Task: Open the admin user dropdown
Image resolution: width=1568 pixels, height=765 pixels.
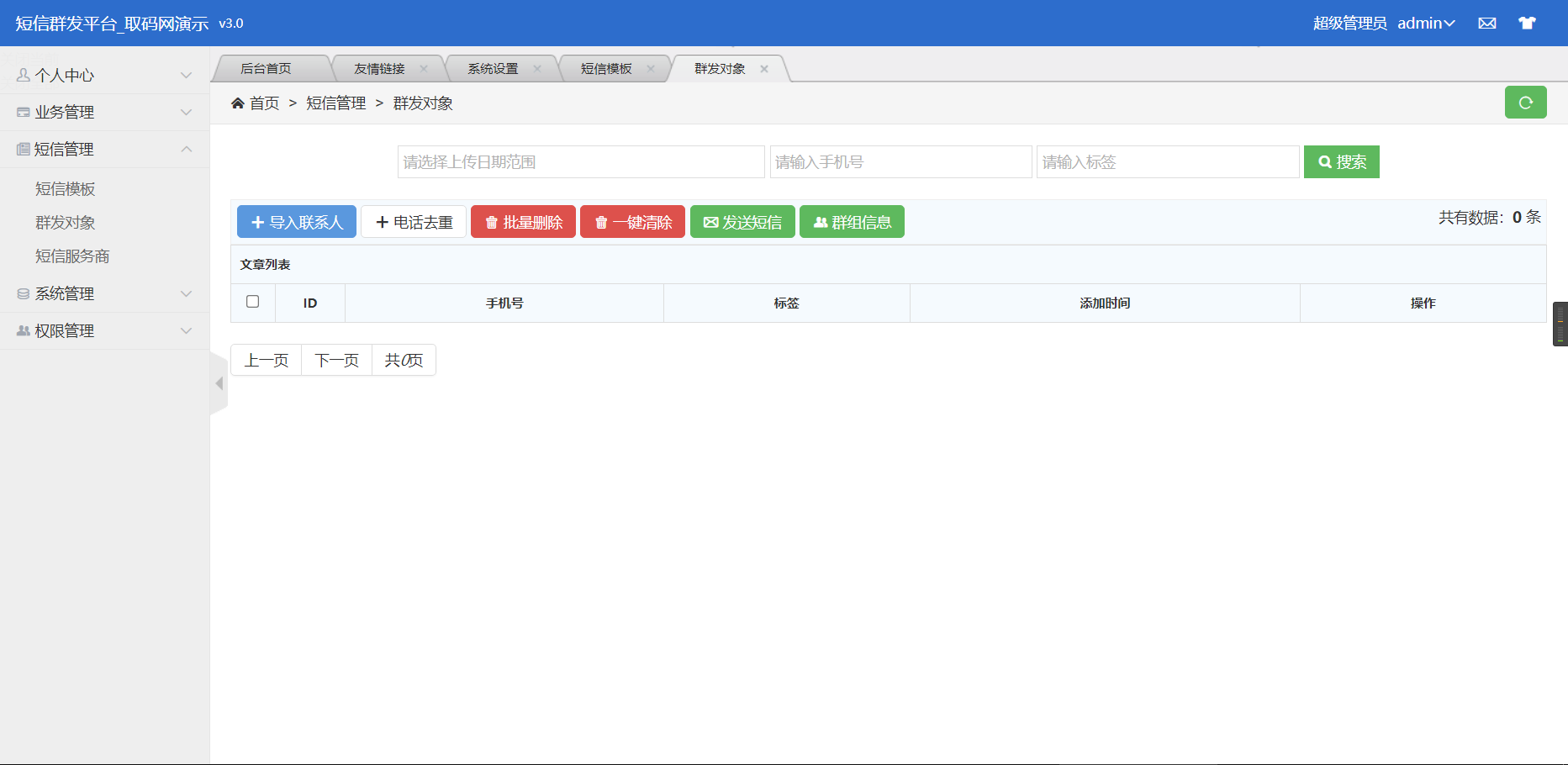Action: (x=1425, y=24)
